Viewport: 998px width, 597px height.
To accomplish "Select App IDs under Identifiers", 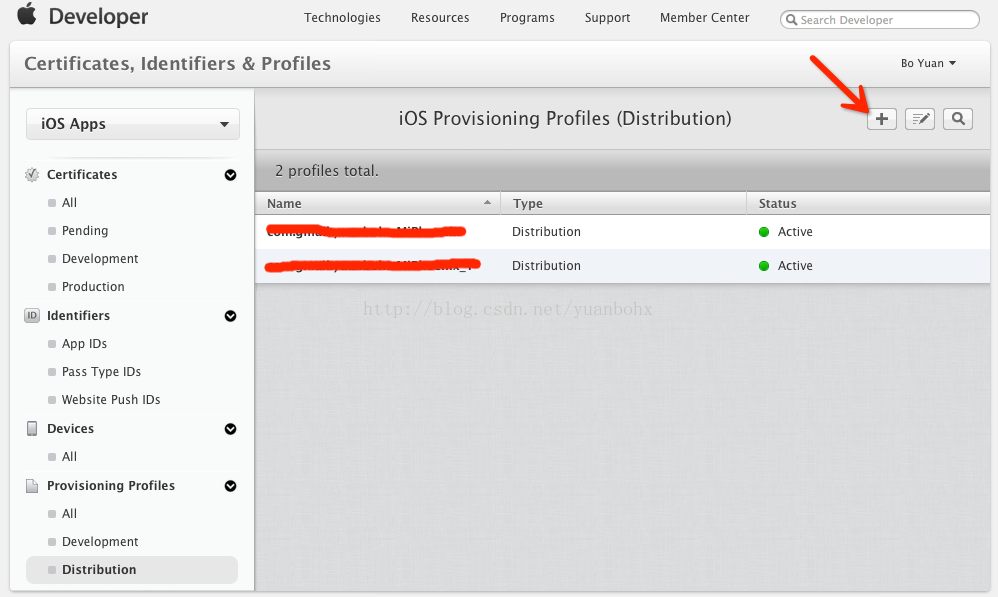I will (84, 343).
